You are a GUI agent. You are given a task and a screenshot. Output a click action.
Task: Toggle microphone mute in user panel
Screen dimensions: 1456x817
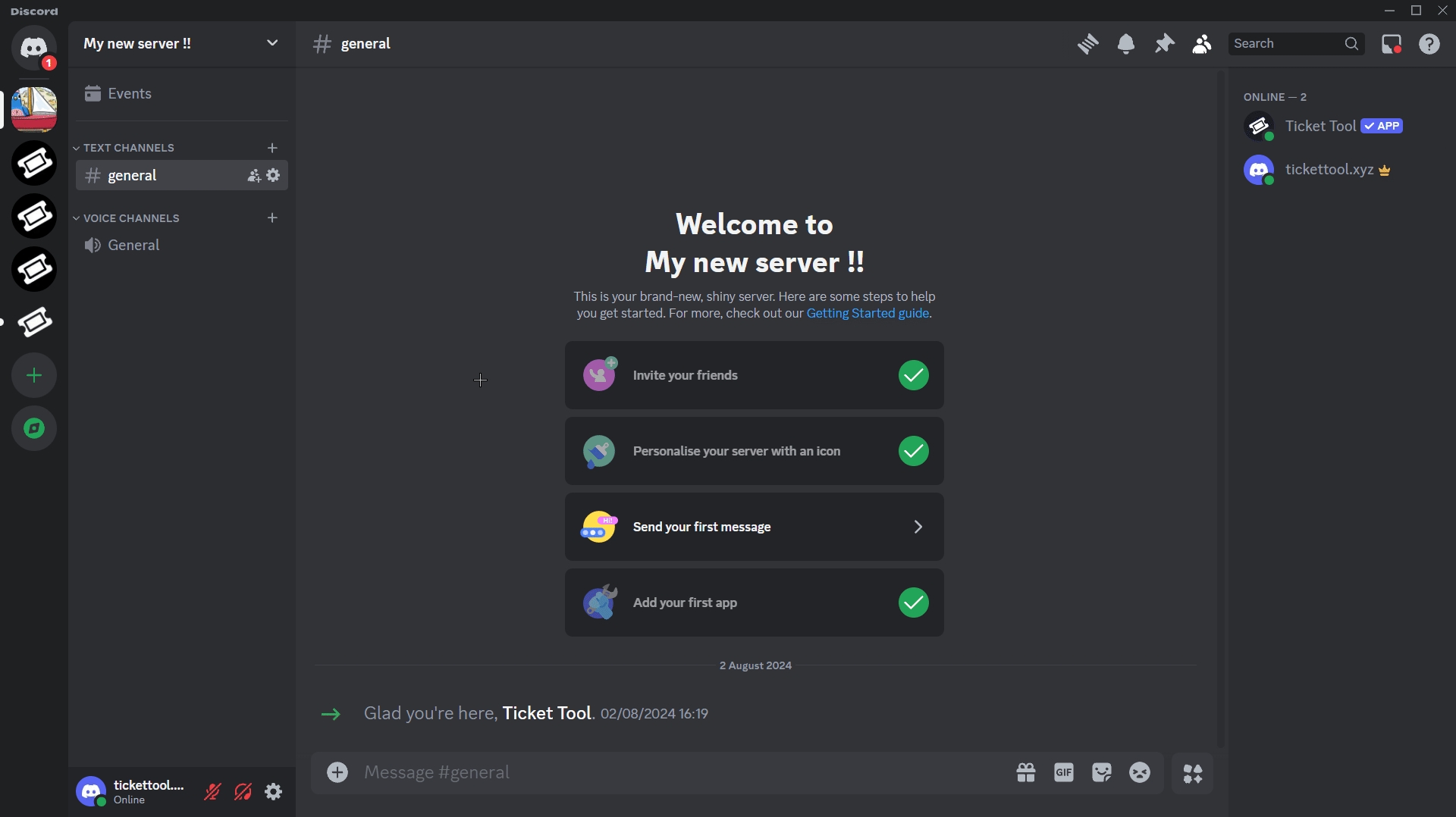point(212,792)
